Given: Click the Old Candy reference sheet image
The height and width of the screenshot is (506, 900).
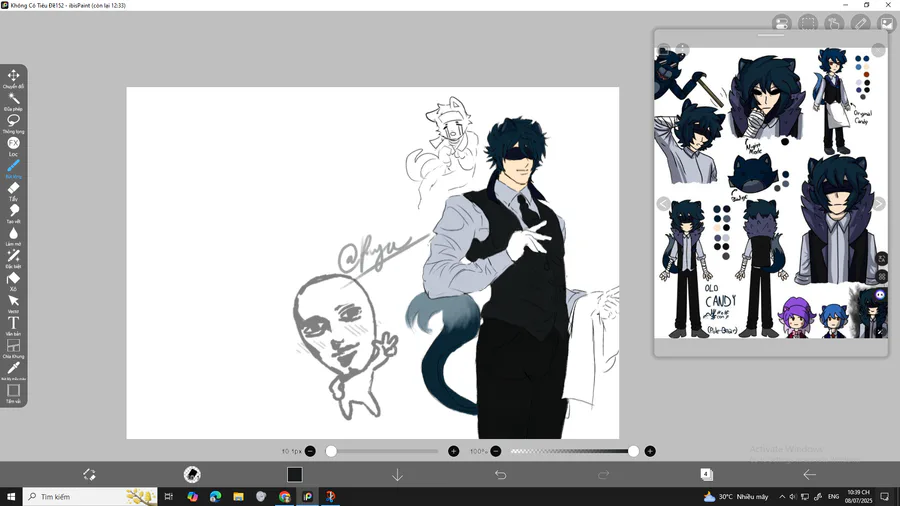Looking at the screenshot, I should (771, 193).
